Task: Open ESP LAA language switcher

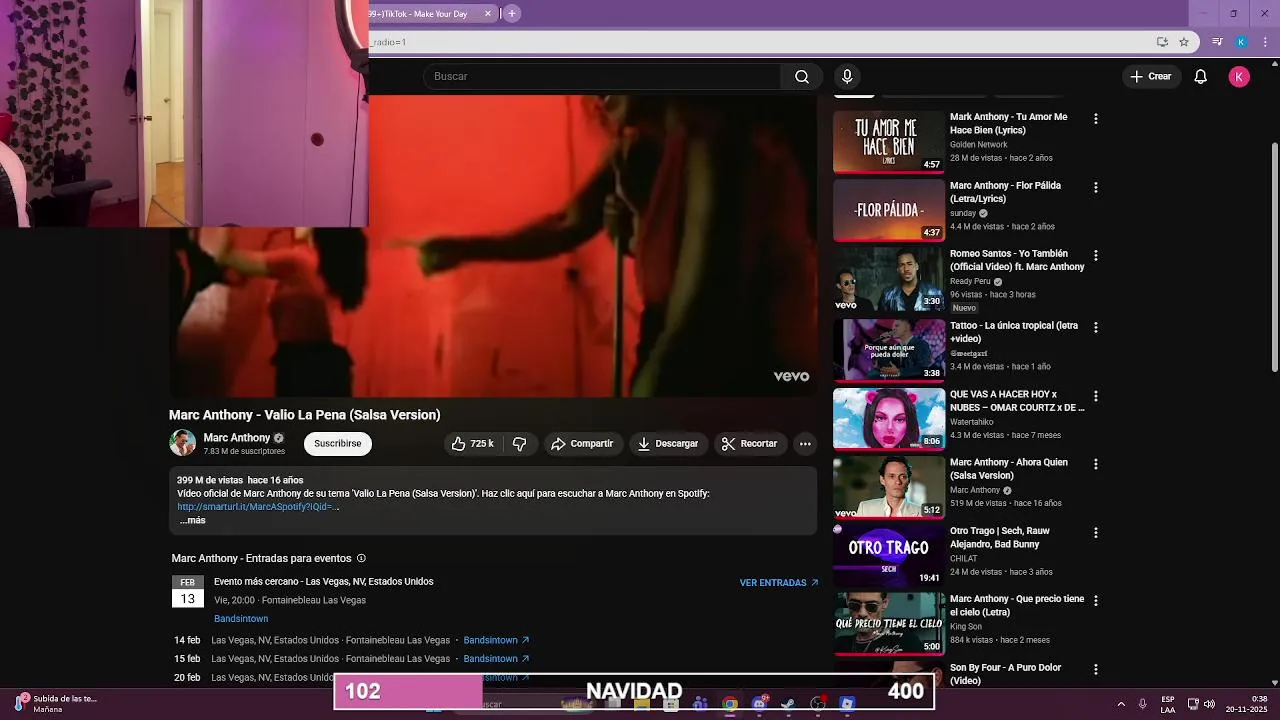Action: point(1168,704)
